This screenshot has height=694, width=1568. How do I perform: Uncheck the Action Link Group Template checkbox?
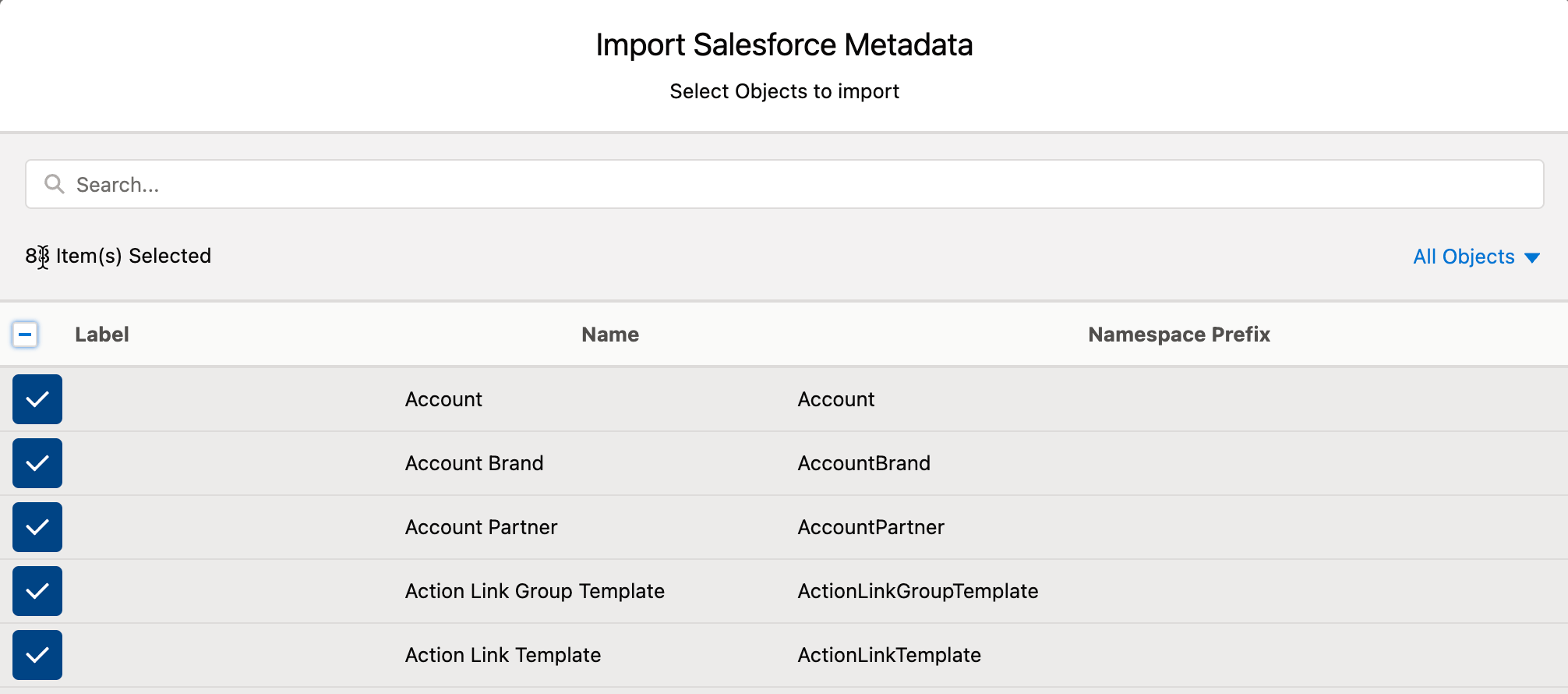37,591
